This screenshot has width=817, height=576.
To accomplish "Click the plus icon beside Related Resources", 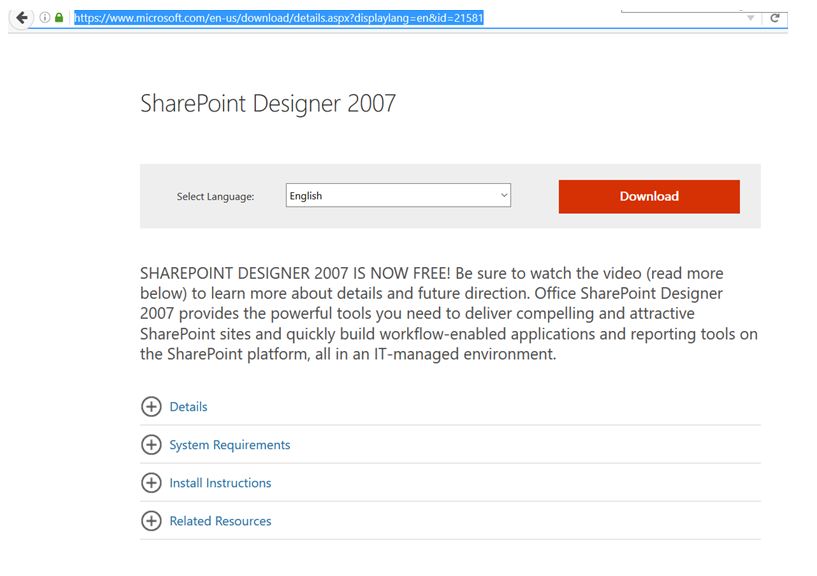I will pyautogui.click(x=151, y=521).
